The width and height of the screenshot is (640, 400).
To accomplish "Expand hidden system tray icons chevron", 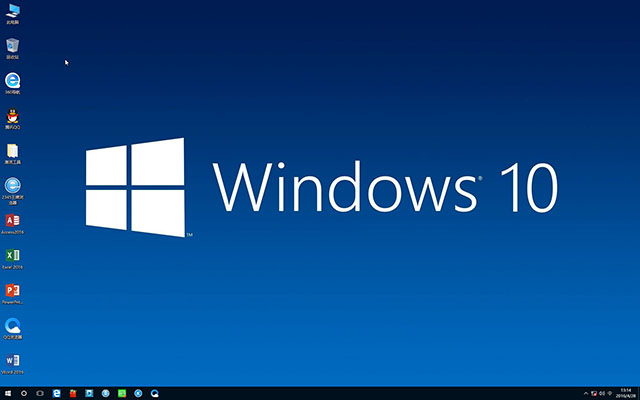I will point(584,393).
